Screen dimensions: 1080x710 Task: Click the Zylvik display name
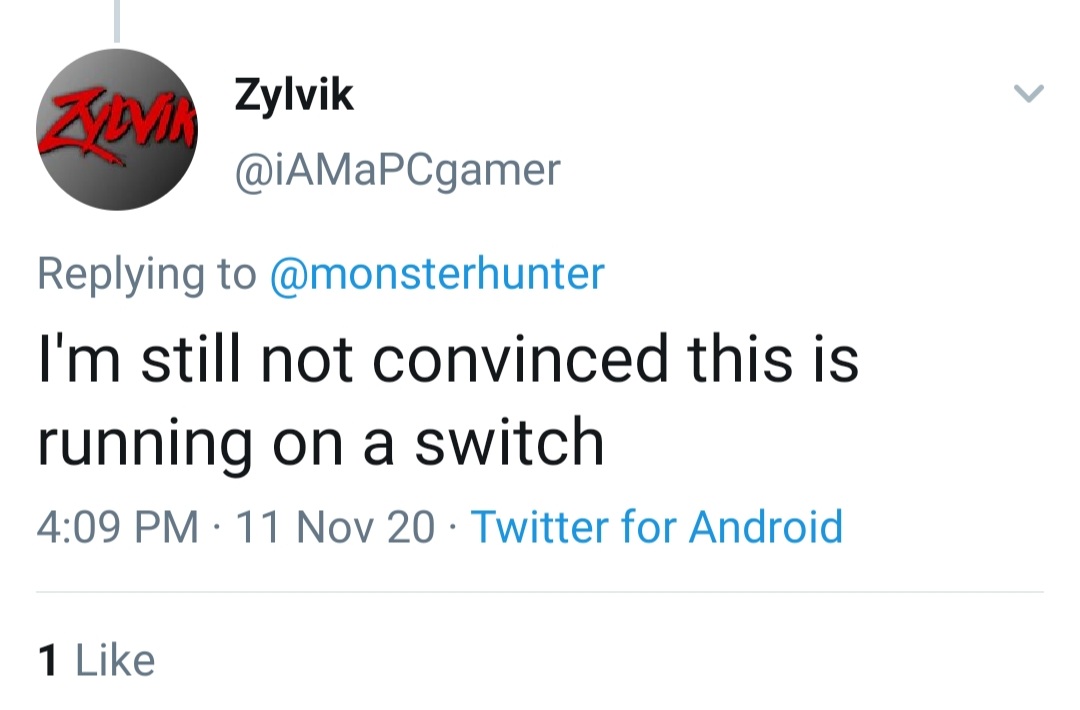tap(293, 96)
